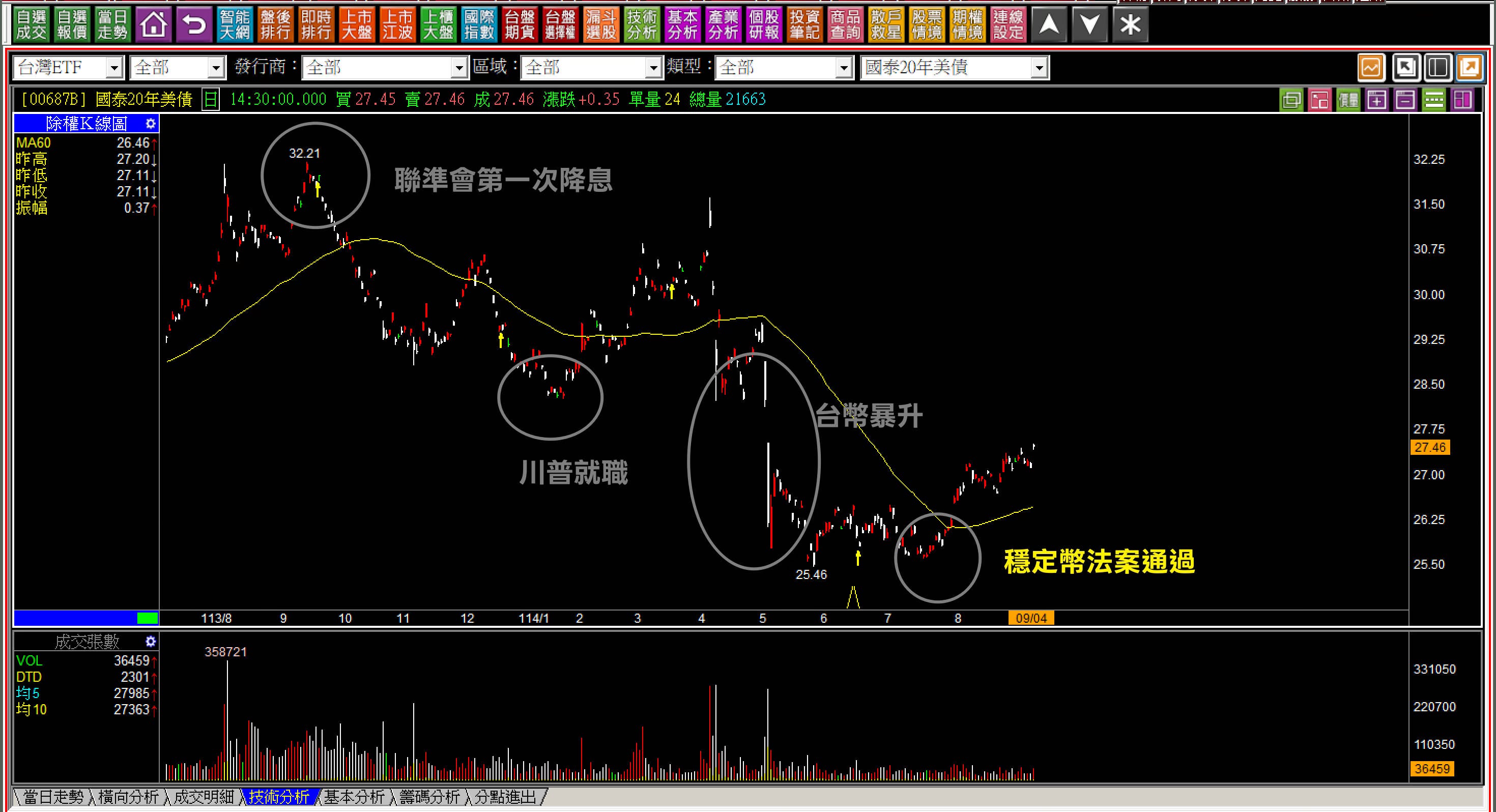
Task: Click the asterisk icon in top toolbar
Action: (x=1130, y=24)
